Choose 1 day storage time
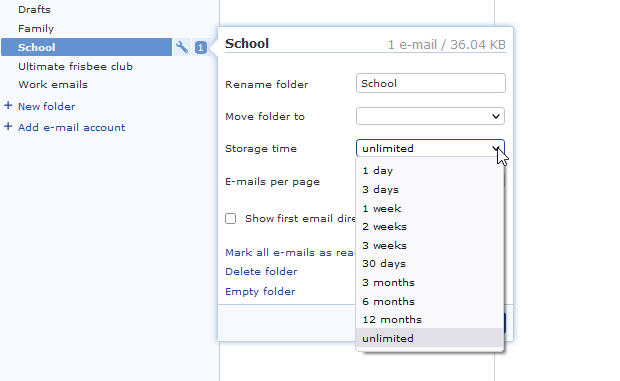The height and width of the screenshot is (381, 620). [430, 171]
